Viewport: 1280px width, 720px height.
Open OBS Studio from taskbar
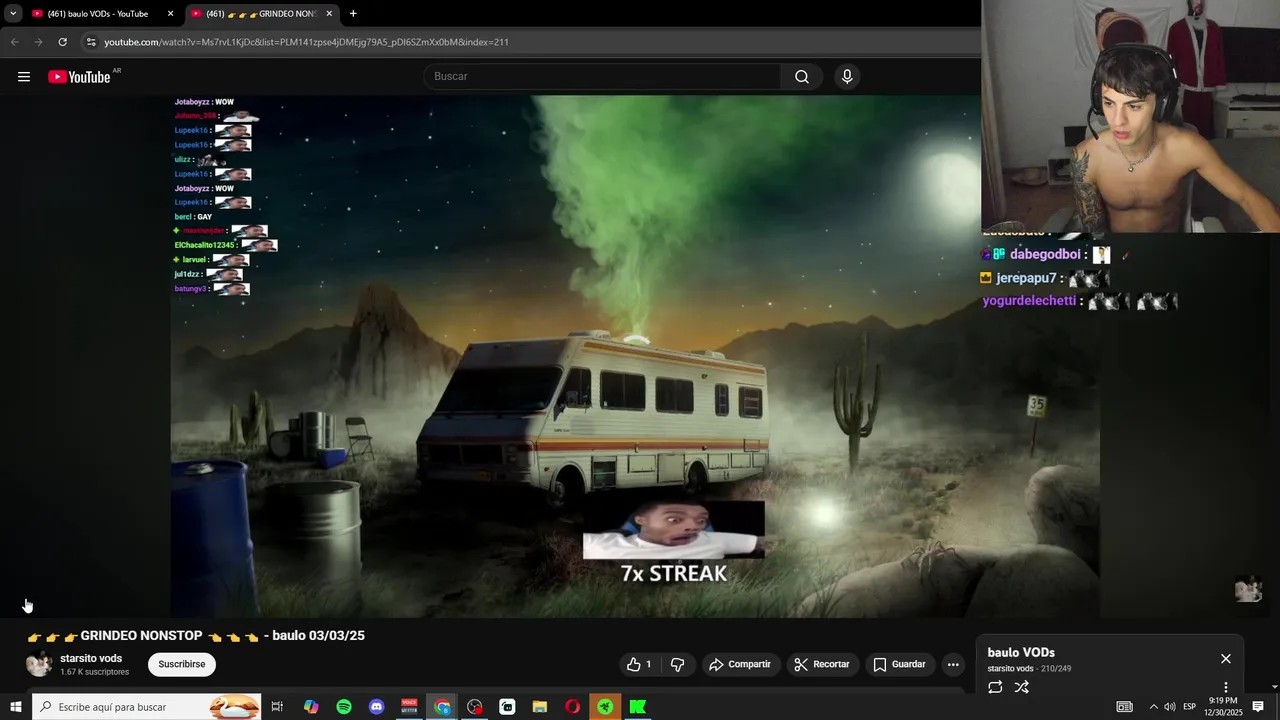click(x=475, y=707)
